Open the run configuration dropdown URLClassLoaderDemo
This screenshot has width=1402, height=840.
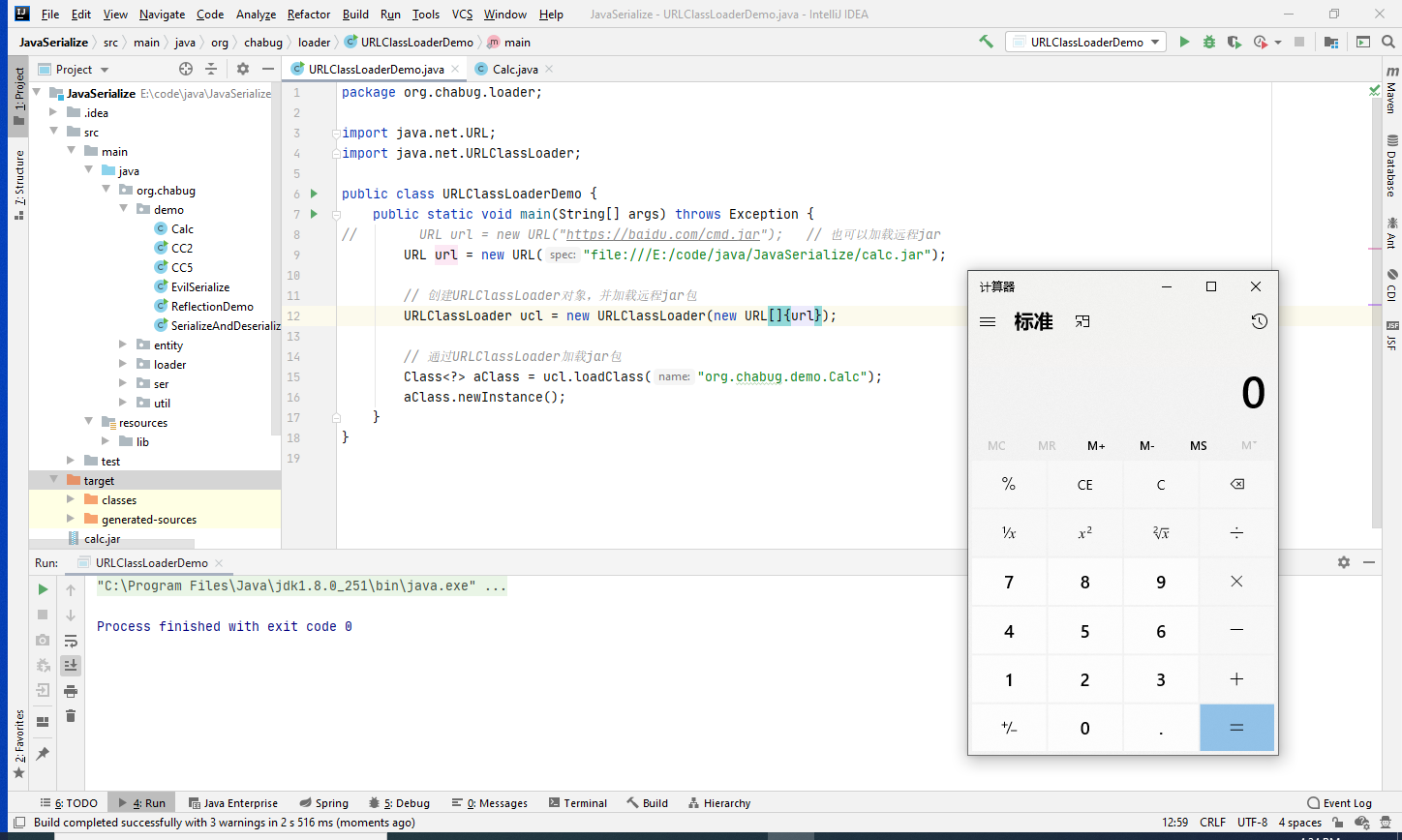[1084, 42]
